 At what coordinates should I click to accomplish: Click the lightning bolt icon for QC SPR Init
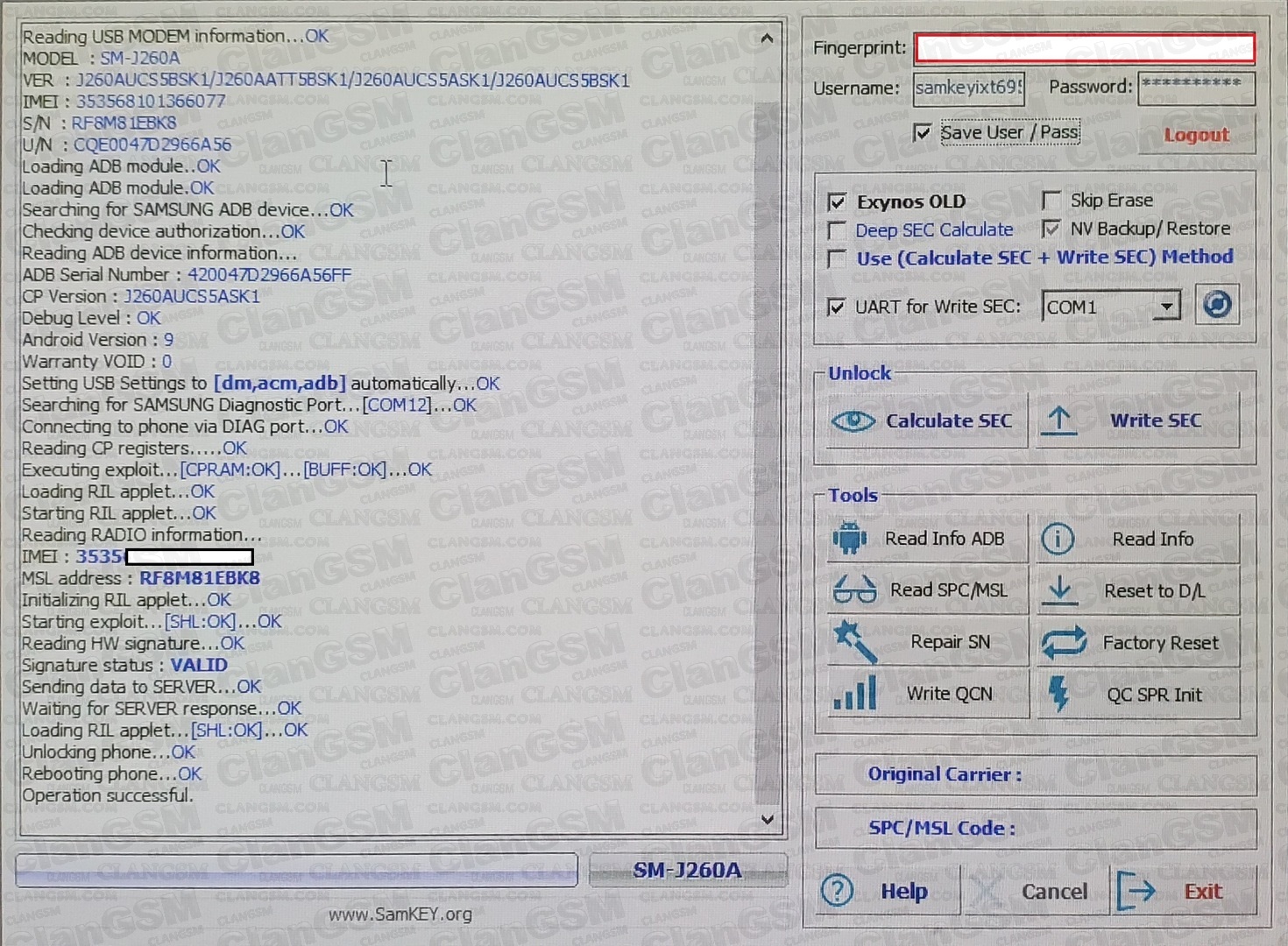pyautogui.click(x=1058, y=695)
